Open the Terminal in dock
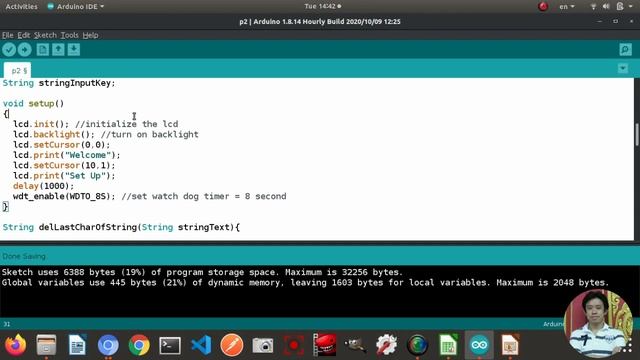The height and width of the screenshot is (360, 640). [x=170, y=345]
